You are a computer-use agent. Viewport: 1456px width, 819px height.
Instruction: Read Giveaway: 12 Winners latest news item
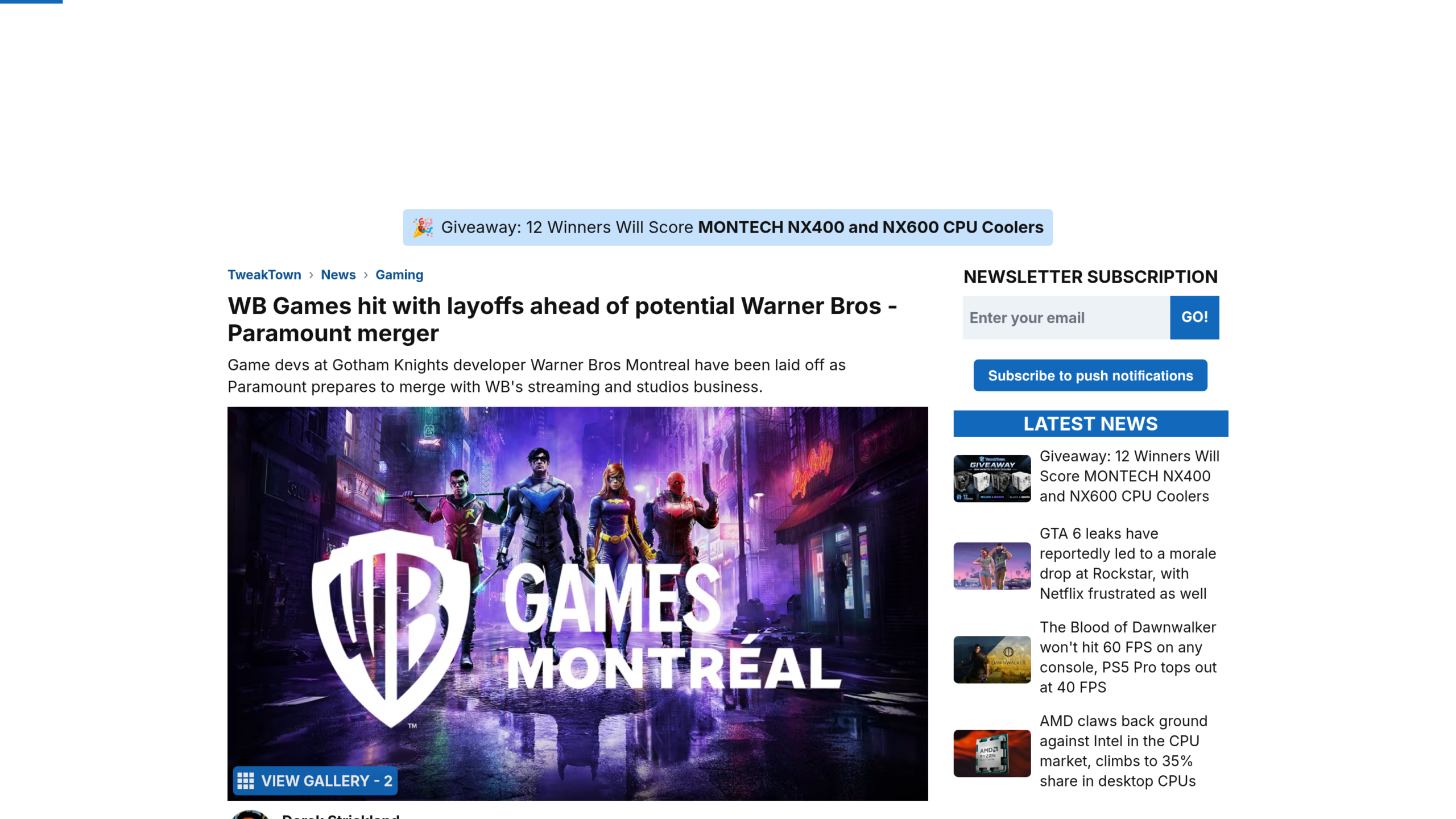(1130, 476)
